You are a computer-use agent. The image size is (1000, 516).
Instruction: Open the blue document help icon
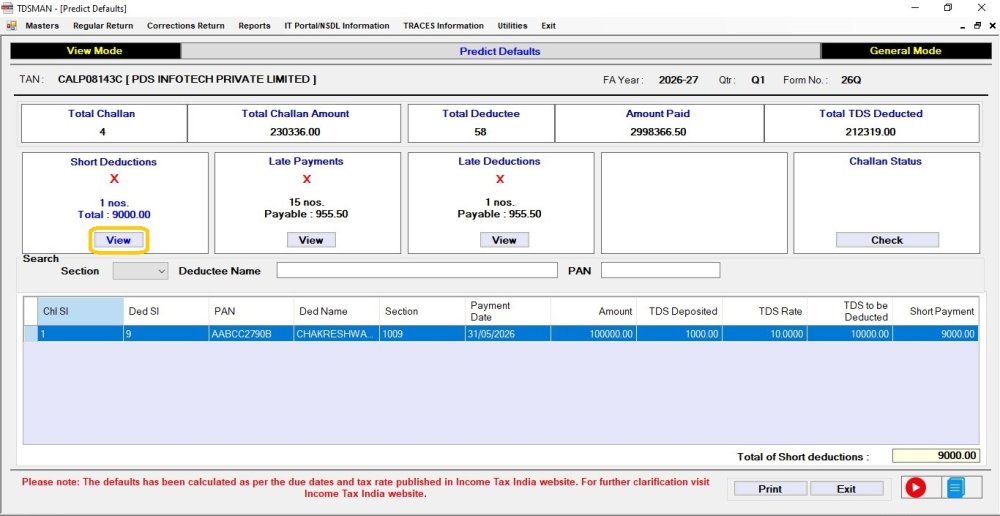(x=955, y=488)
